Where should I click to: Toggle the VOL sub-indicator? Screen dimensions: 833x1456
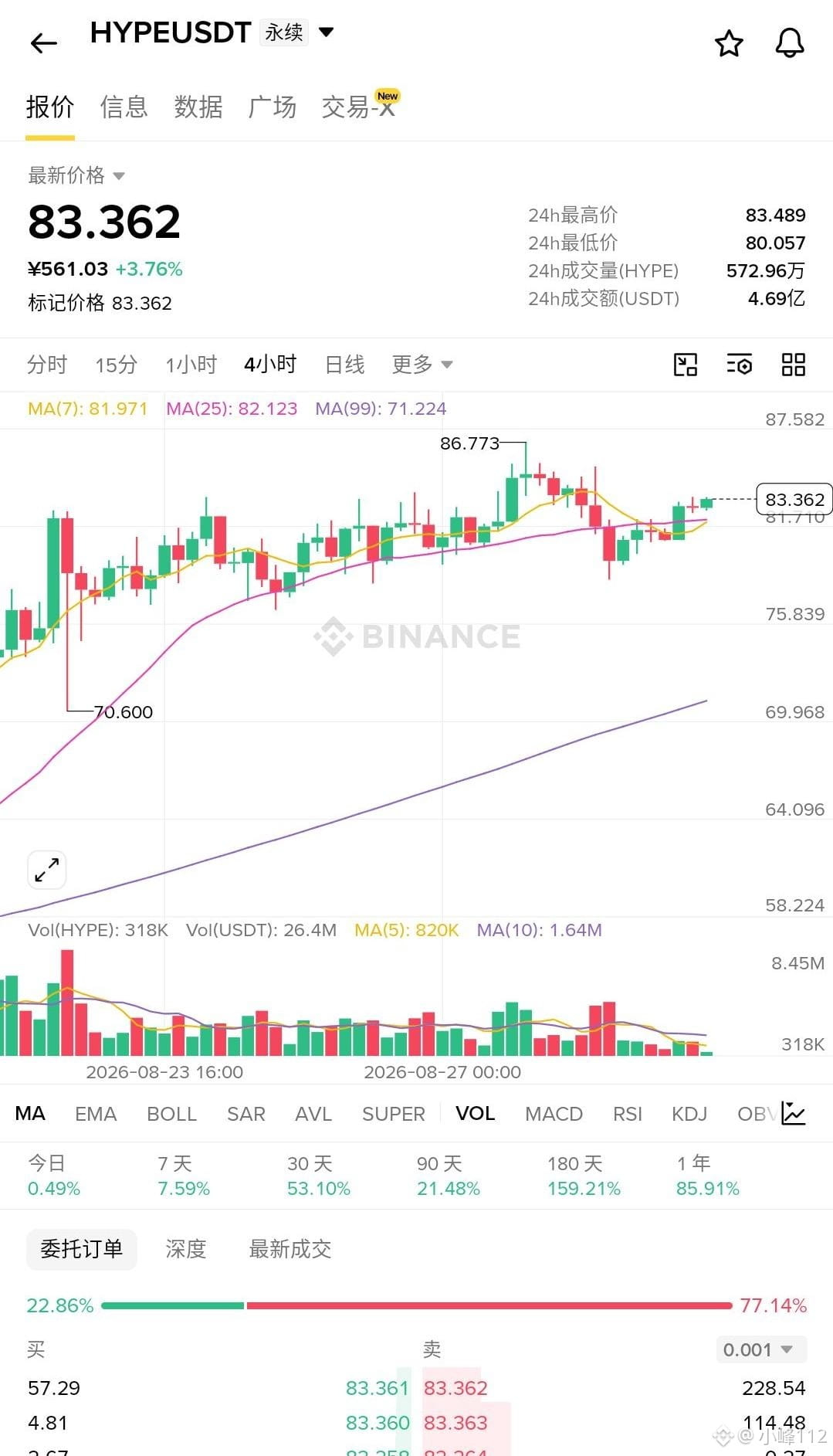coord(476,1113)
